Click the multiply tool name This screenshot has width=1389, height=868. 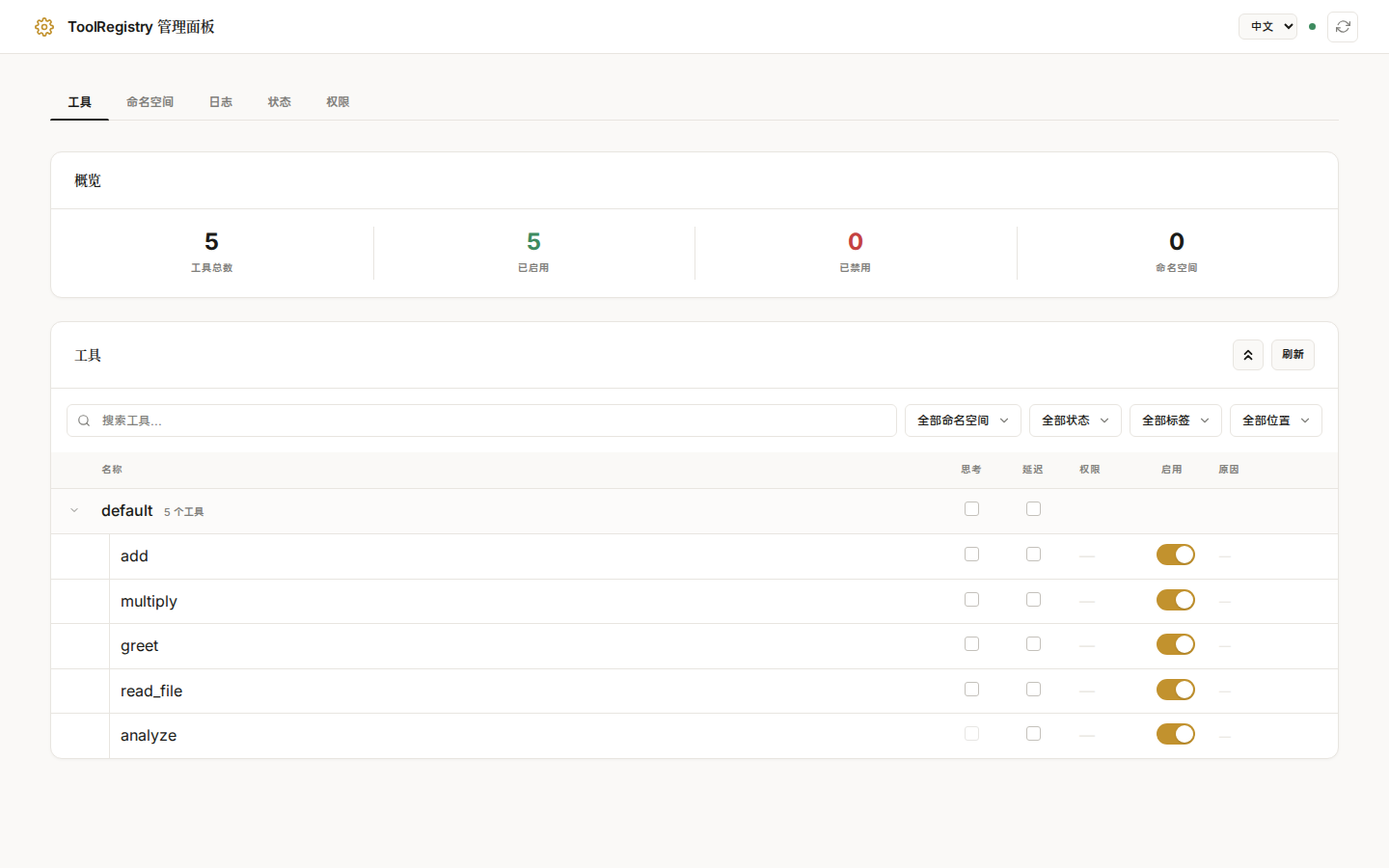[149, 602]
